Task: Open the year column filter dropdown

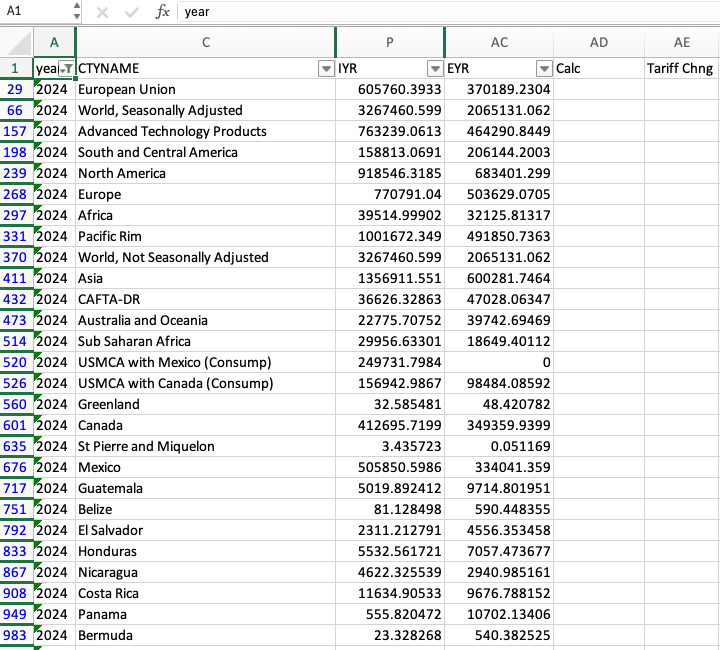Action: coord(66,68)
